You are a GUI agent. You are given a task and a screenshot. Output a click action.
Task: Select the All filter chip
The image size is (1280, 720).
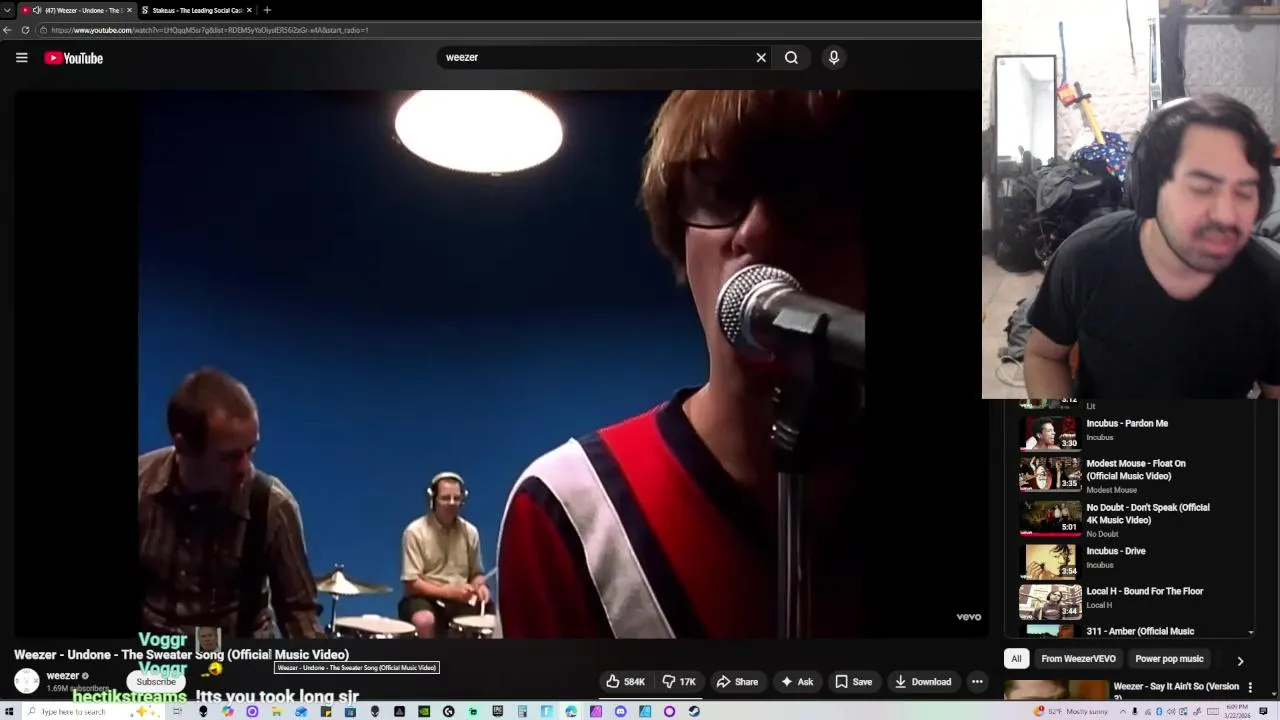1016,659
